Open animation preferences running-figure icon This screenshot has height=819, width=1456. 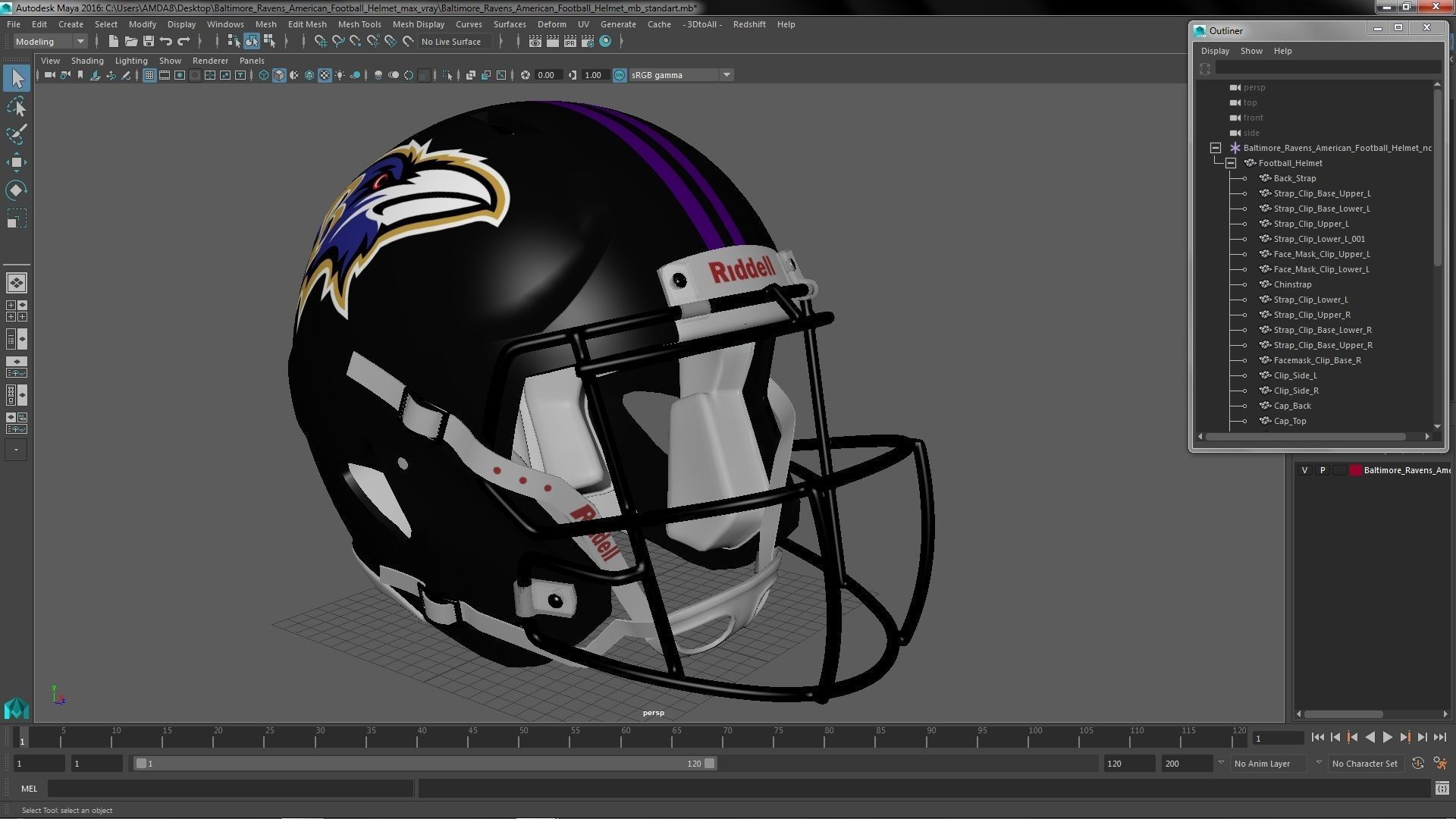(x=1440, y=764)
